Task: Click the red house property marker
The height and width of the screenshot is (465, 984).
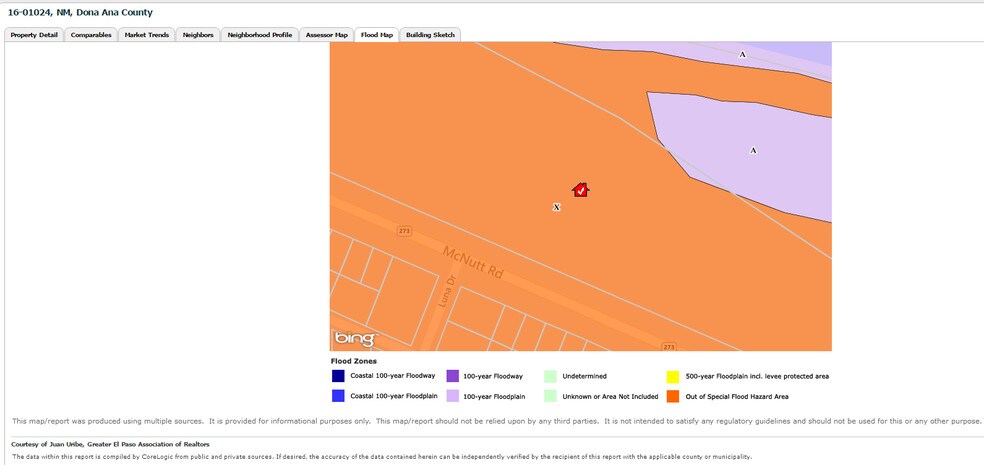Action: 580,190
